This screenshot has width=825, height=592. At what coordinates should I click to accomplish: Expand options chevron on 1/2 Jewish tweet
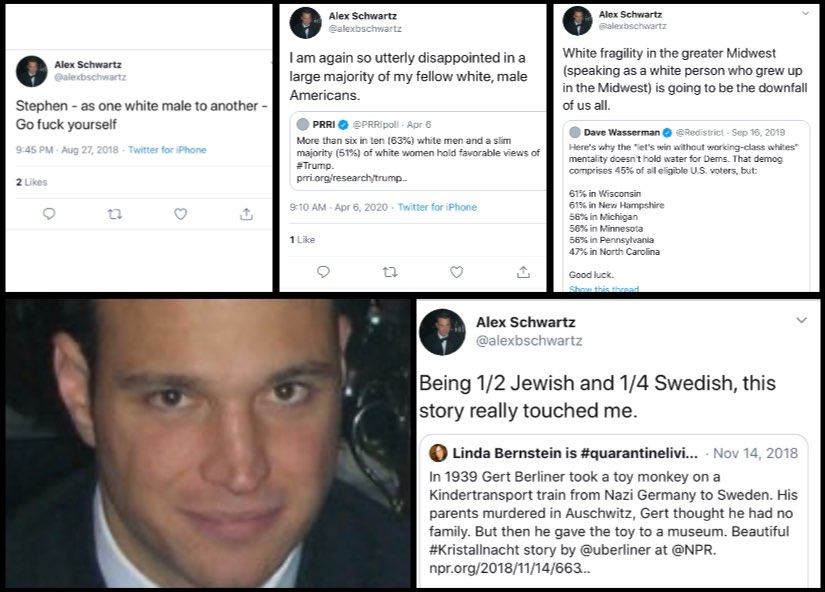point(801,320)
